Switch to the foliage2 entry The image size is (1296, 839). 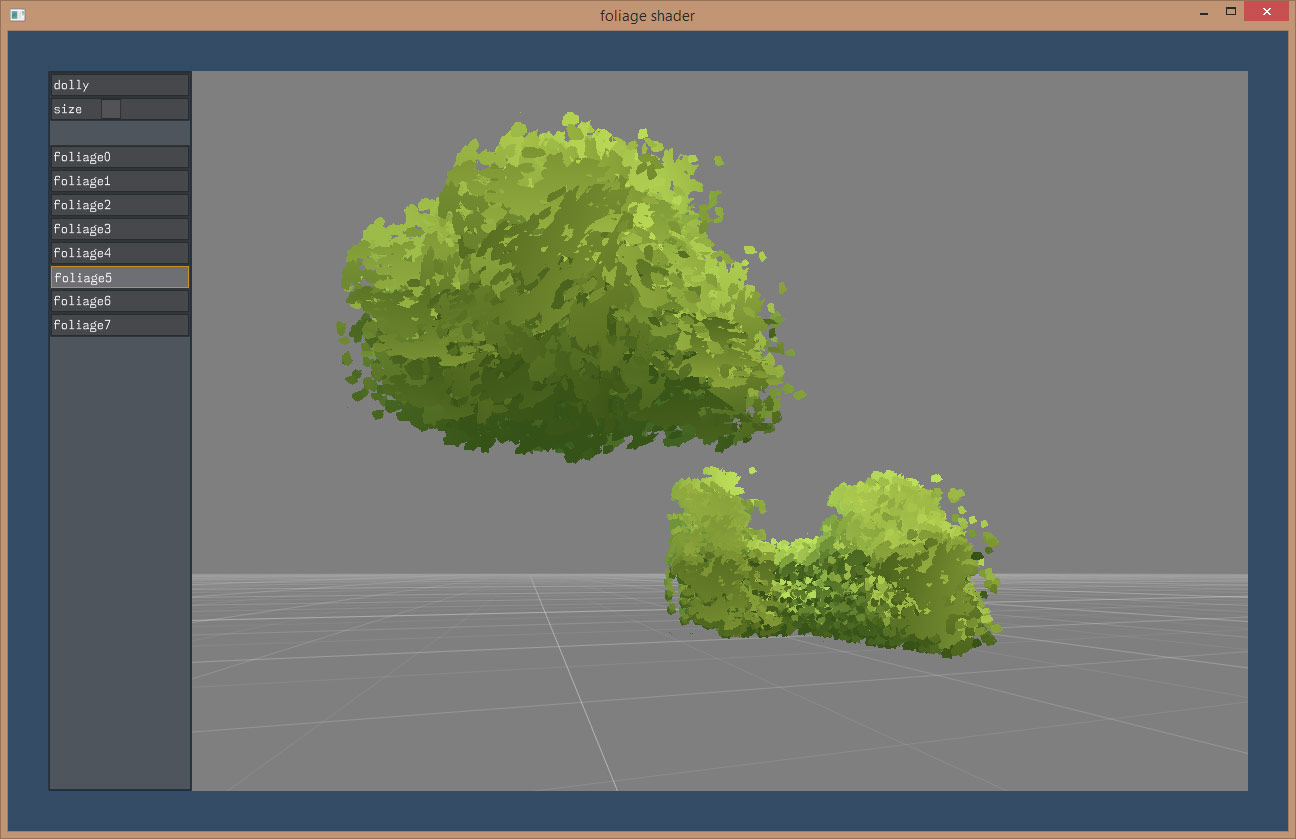coord(119,205)
